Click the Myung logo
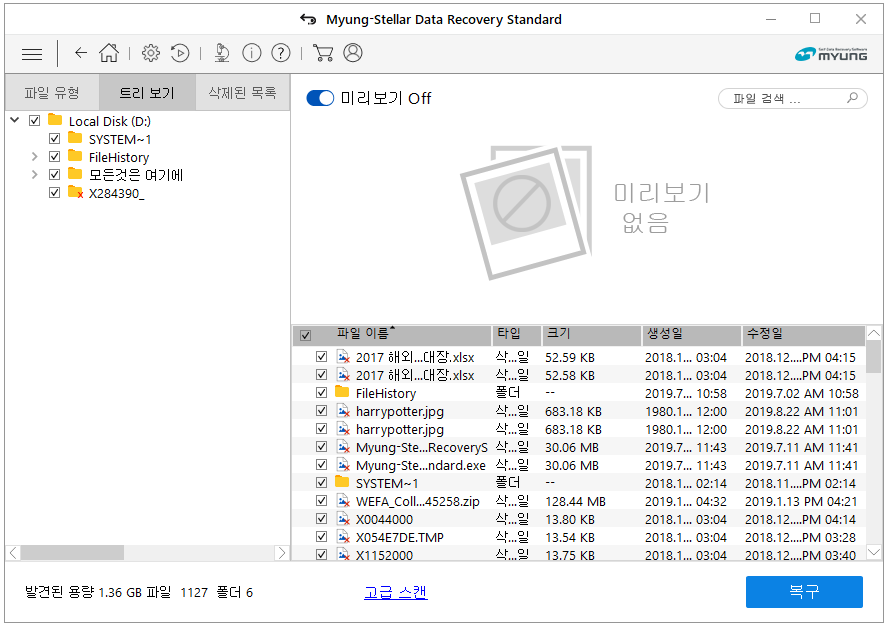The image size is (889, 628). 831,54
